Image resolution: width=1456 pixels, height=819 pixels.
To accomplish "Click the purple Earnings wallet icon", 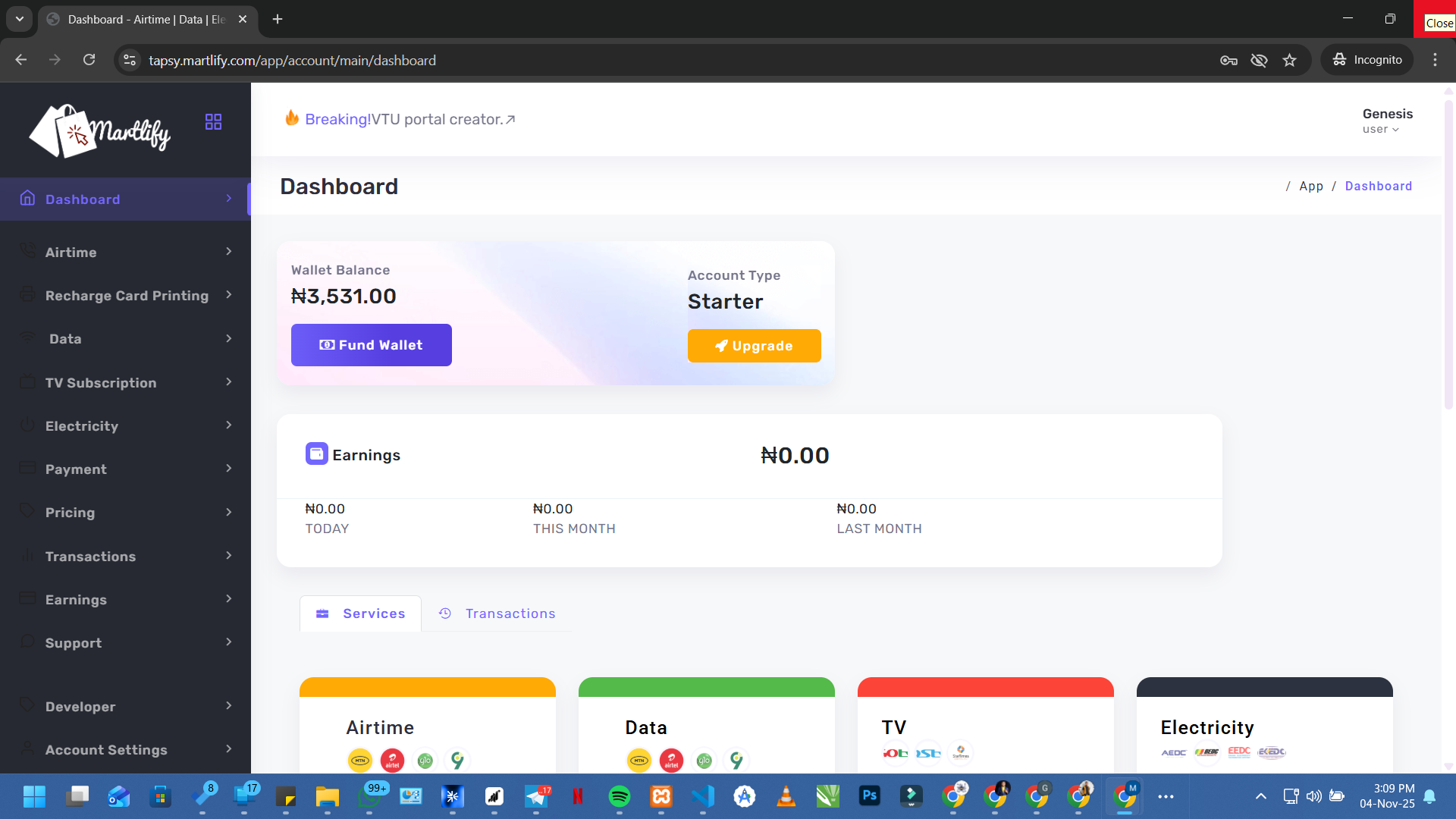I will [316, 453].
